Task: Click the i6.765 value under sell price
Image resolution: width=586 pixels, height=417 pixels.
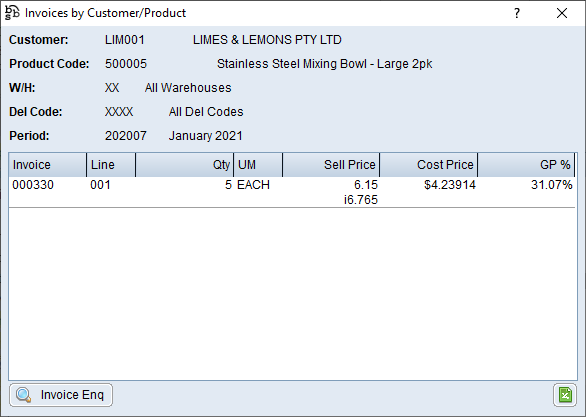Action: pyautogui.click(x=361, y=200)
